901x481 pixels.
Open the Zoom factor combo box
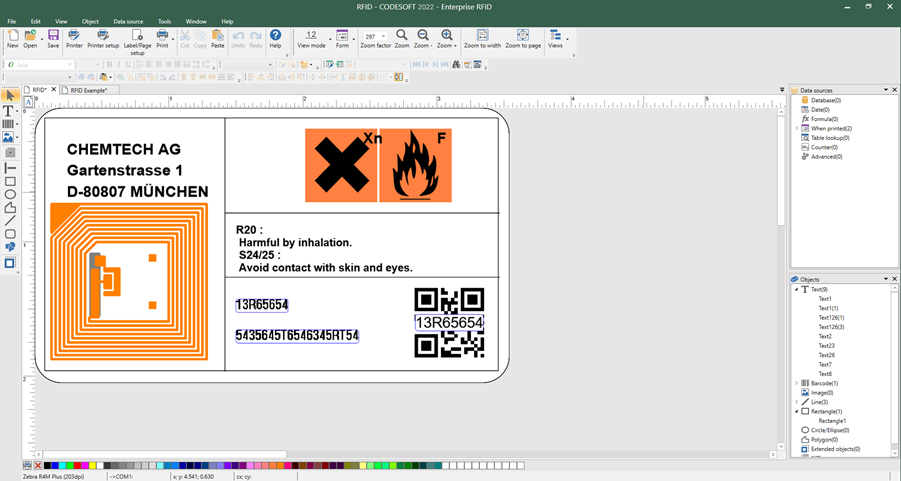(375, 36)
